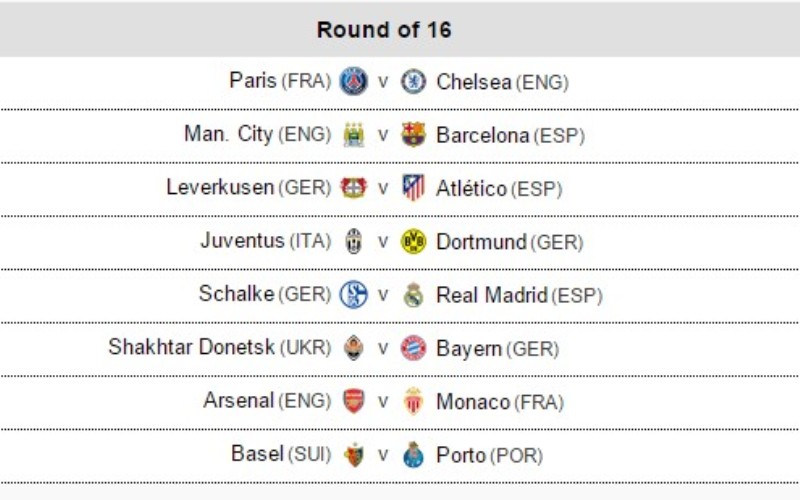Click the Shakhtar Donetsk team name
Screen dimensions: 800x500
(x=190, y=348)
